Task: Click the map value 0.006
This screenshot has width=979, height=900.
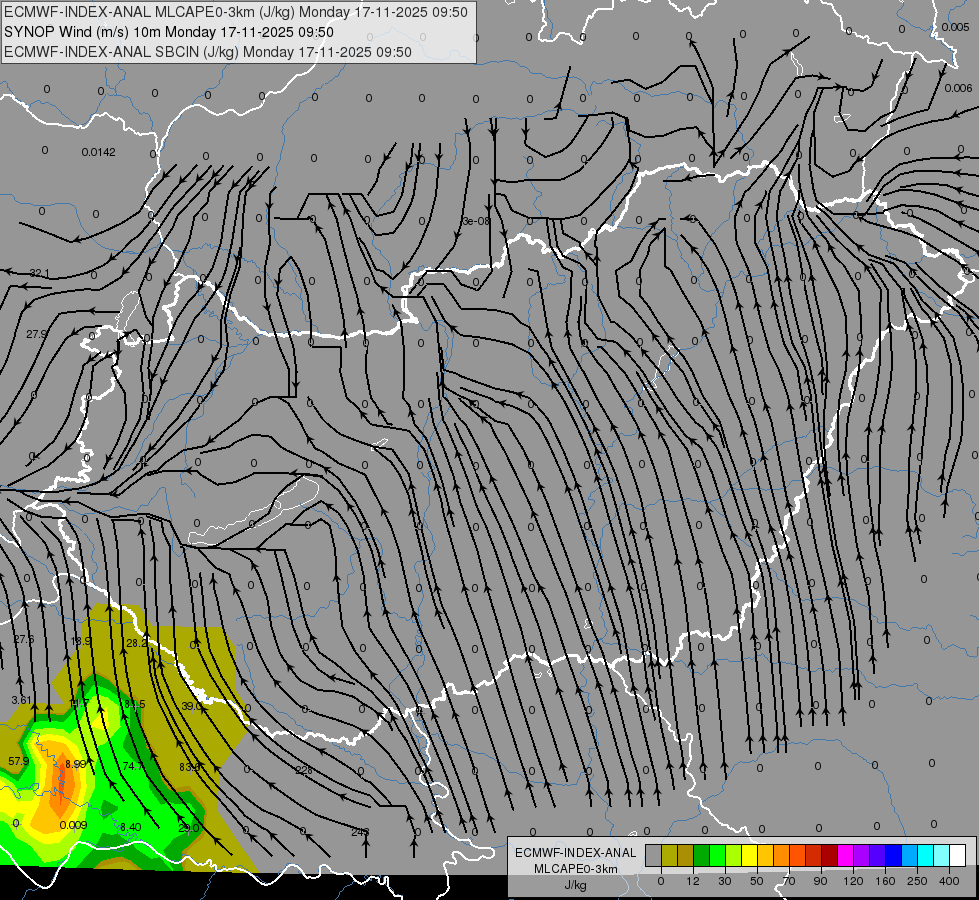Action: [x=958, y=88]
